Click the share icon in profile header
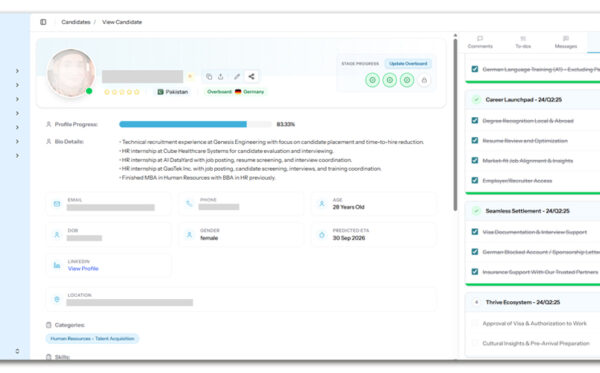 (x=251, y=77)
